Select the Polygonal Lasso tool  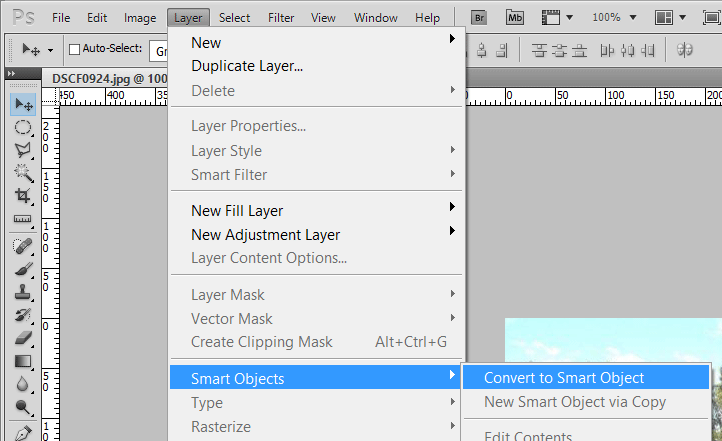22,150
